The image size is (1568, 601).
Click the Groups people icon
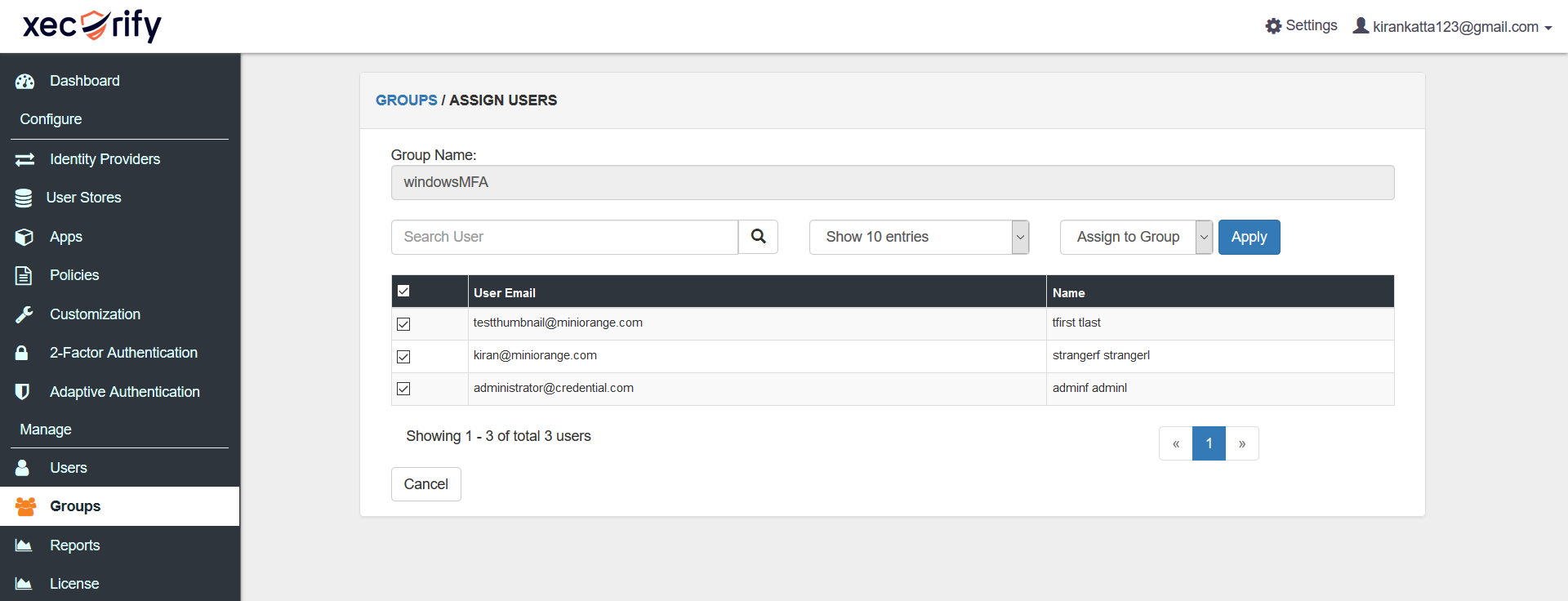[26, 506]
